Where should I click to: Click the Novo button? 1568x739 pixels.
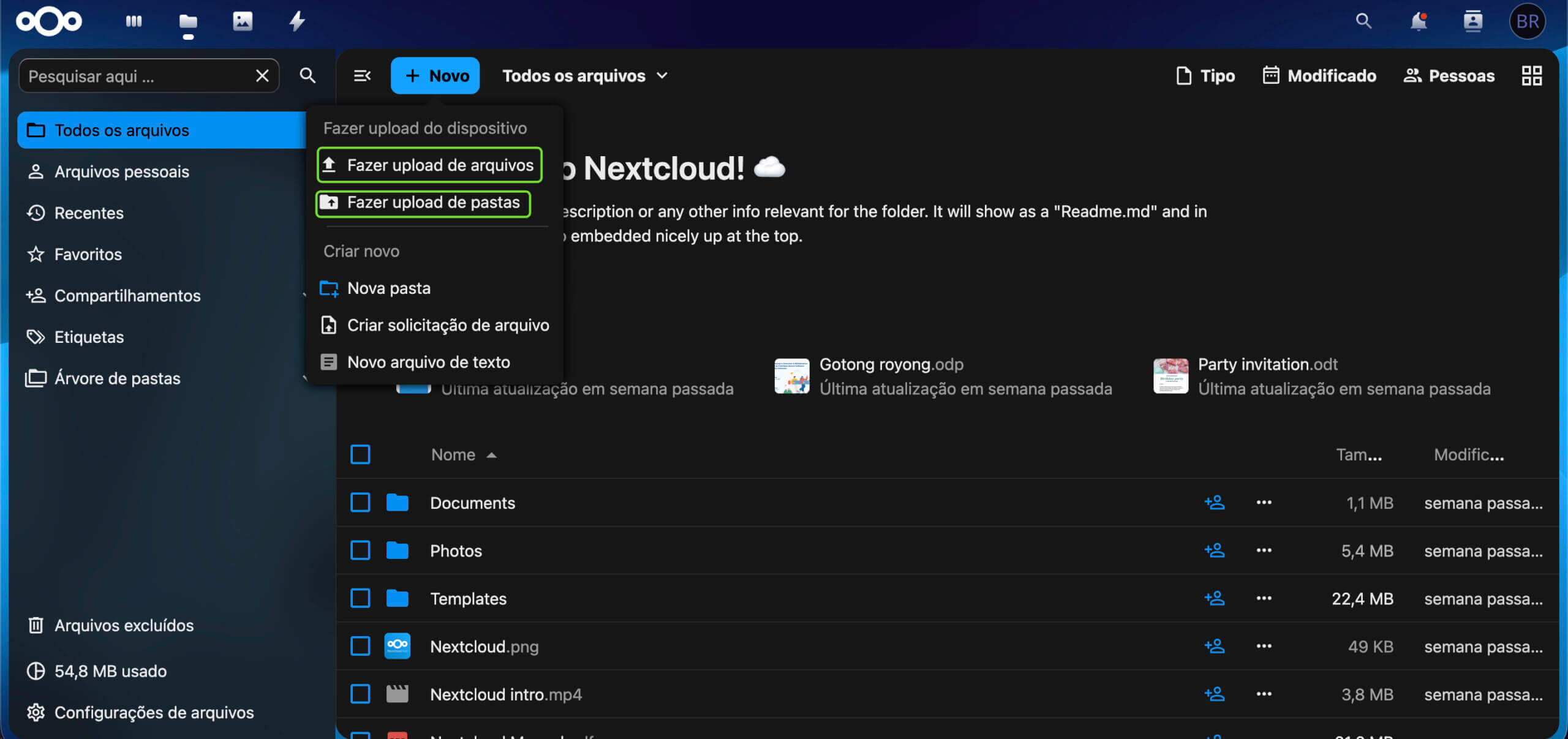point(435,76)
